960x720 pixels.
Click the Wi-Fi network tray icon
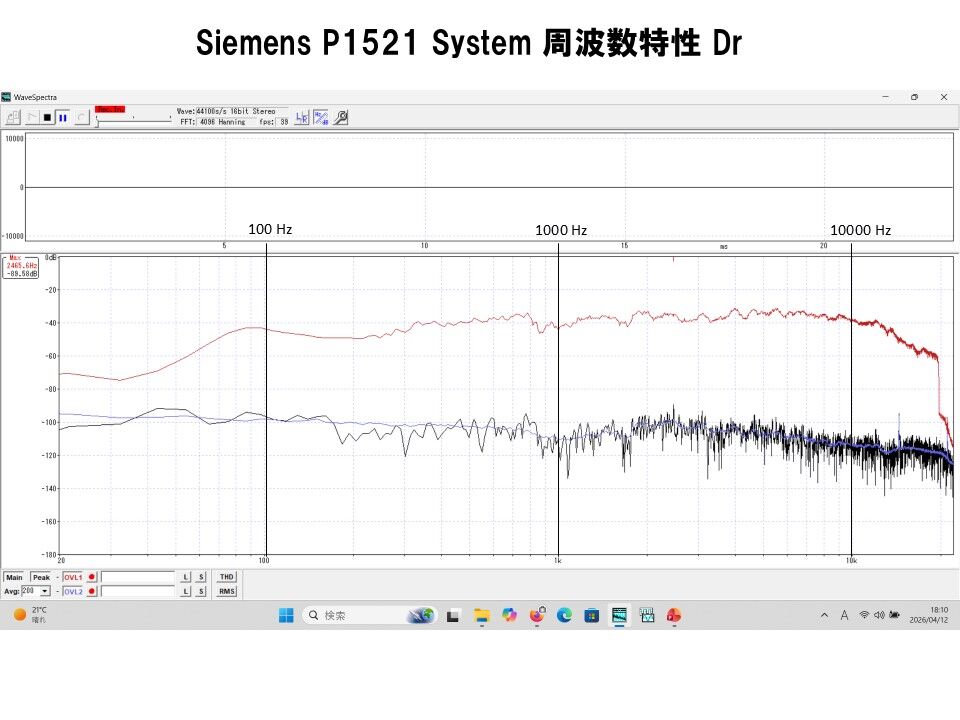coord(864,615)
